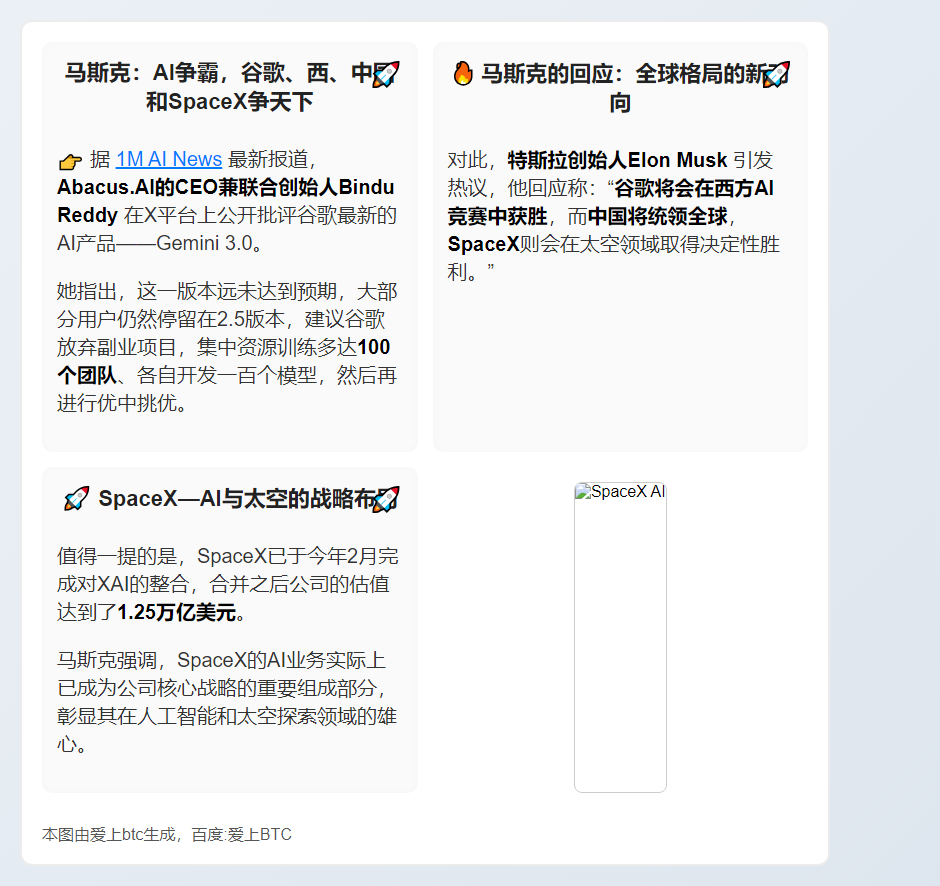Click bold SpaceX in Musk's quote
This screenshot has height=886, width=940.
(x=483, y=245)
